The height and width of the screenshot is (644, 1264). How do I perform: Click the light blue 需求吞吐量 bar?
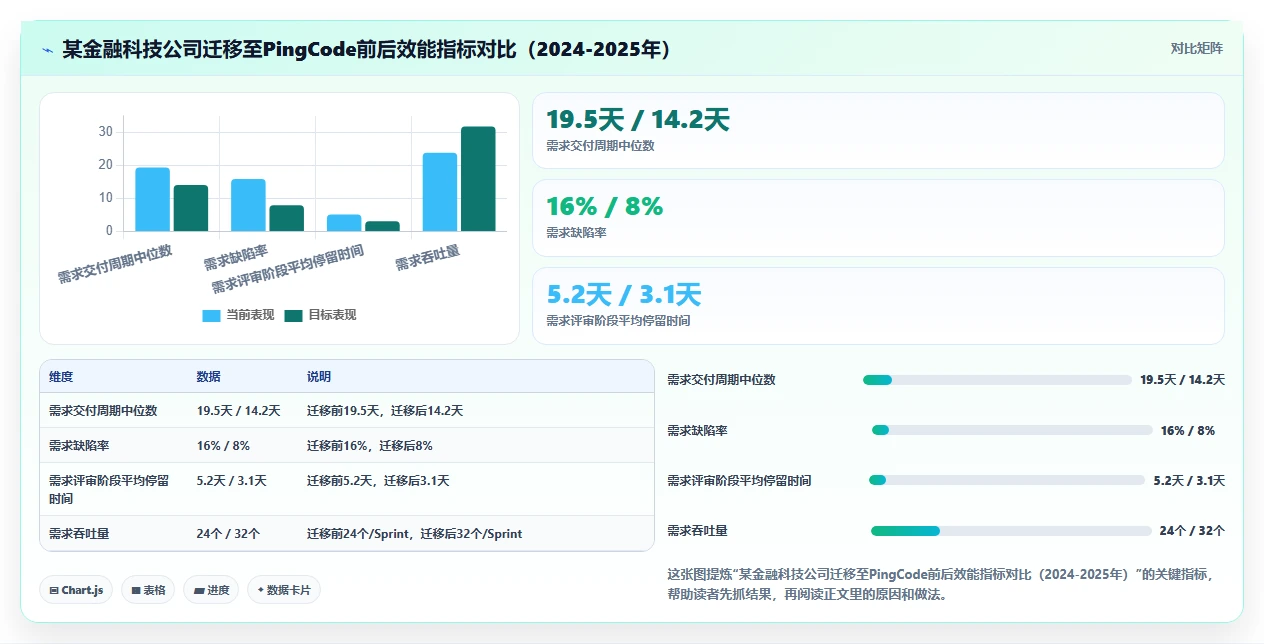440,192
